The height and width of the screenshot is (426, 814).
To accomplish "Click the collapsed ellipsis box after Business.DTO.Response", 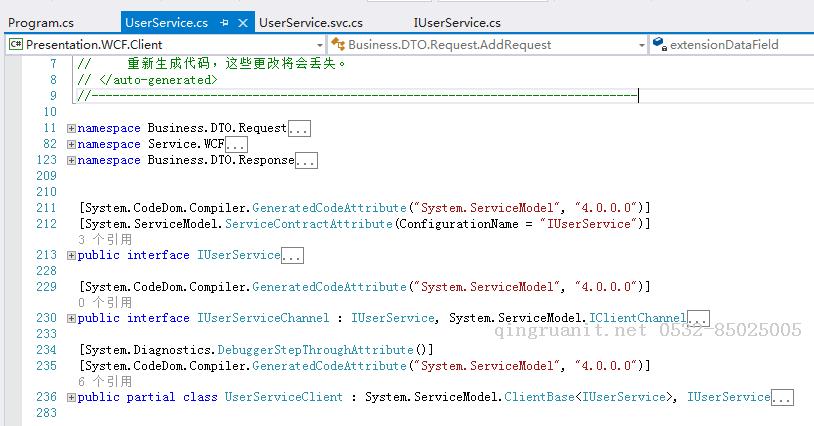I will [306, 161].
